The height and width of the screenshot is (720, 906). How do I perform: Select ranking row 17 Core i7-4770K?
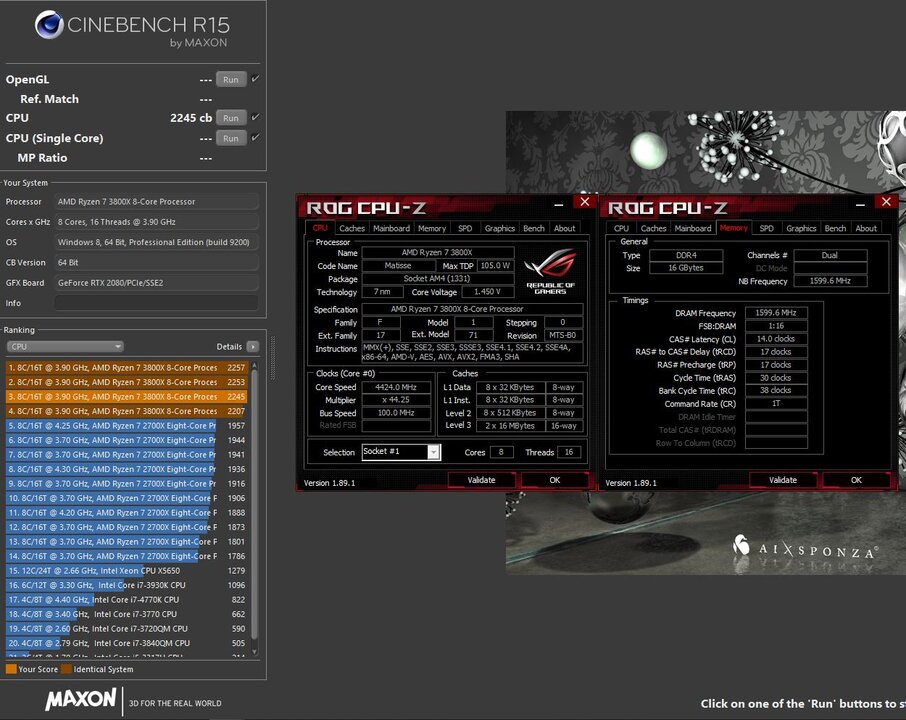coord(127,599)
